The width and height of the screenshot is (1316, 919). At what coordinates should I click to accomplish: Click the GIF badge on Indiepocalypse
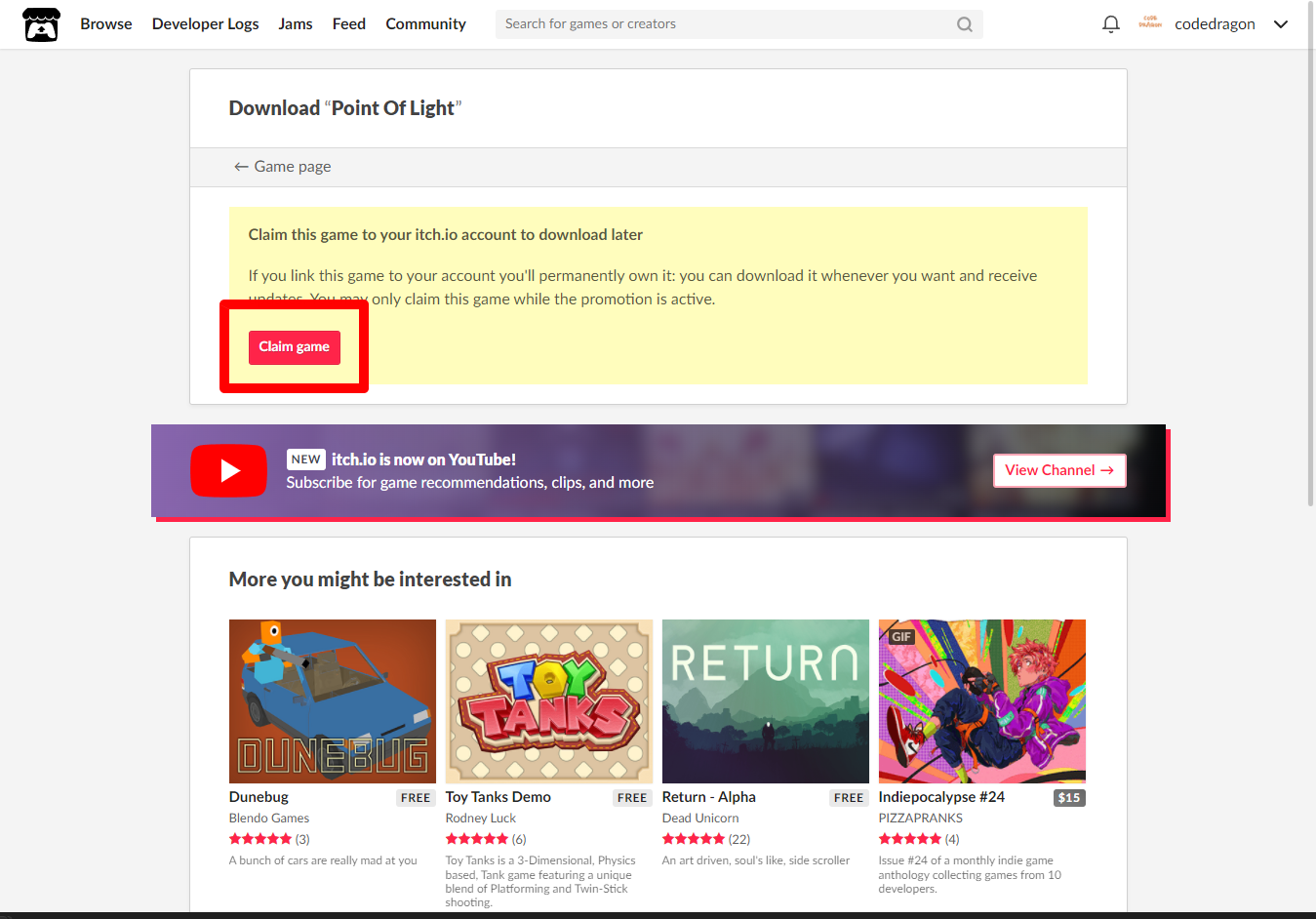click(x=900, y=637)
